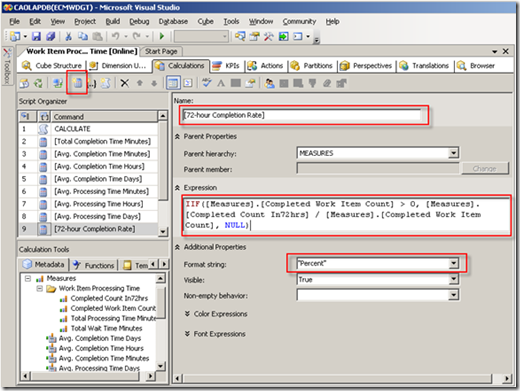Click the Name field with 72-hour Completion Rate
This screenshot has width=520, height=391.
coord(301,115)
